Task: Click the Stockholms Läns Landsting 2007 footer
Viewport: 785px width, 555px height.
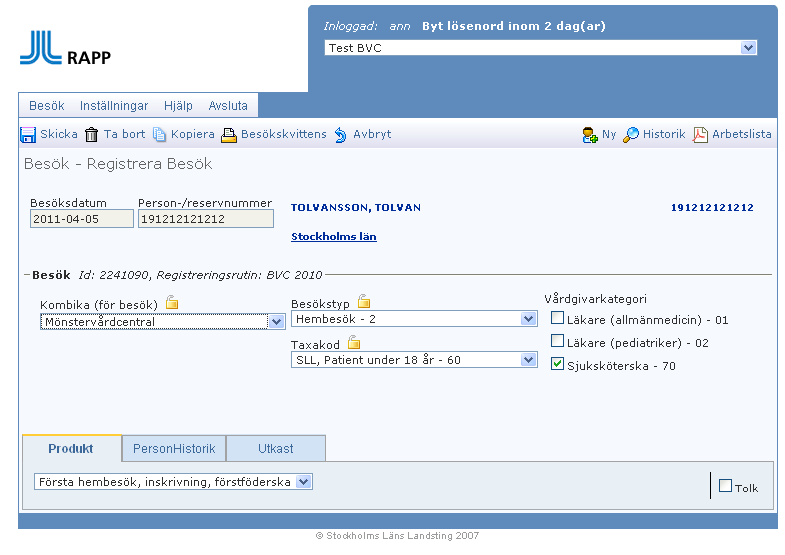Action: [397, 535]
